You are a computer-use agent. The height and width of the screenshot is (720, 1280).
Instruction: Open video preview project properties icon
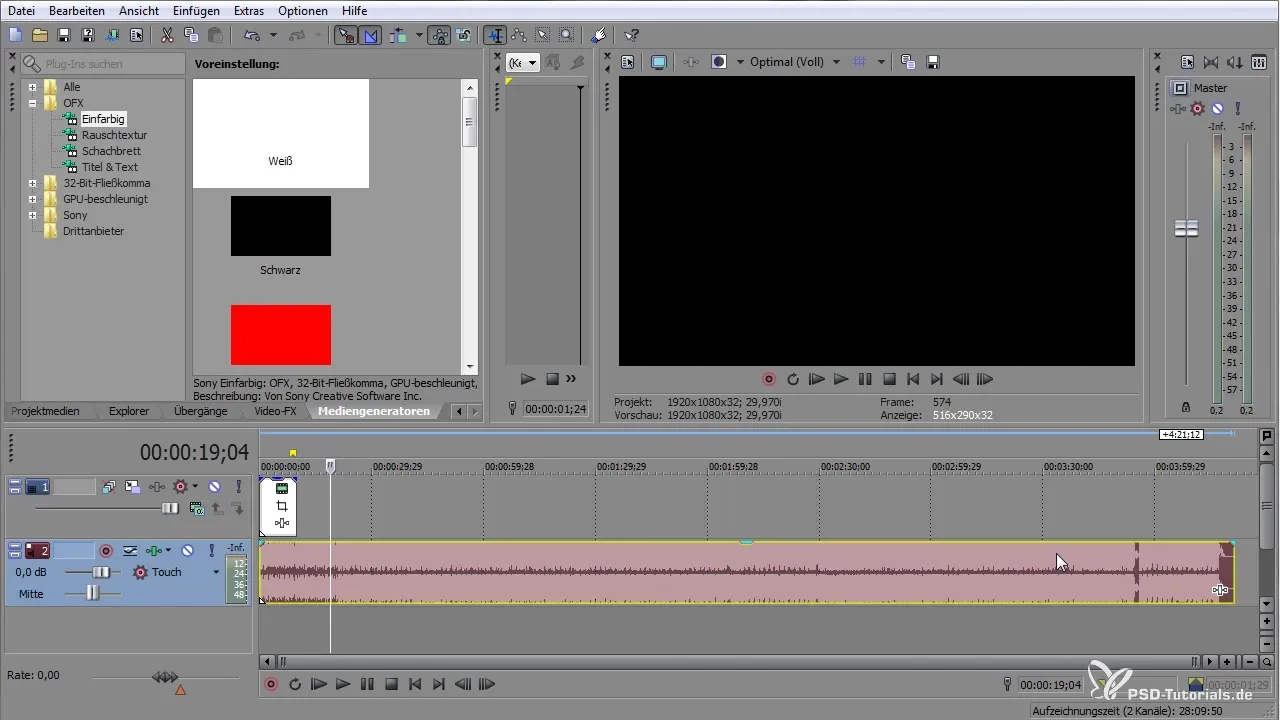628,62
